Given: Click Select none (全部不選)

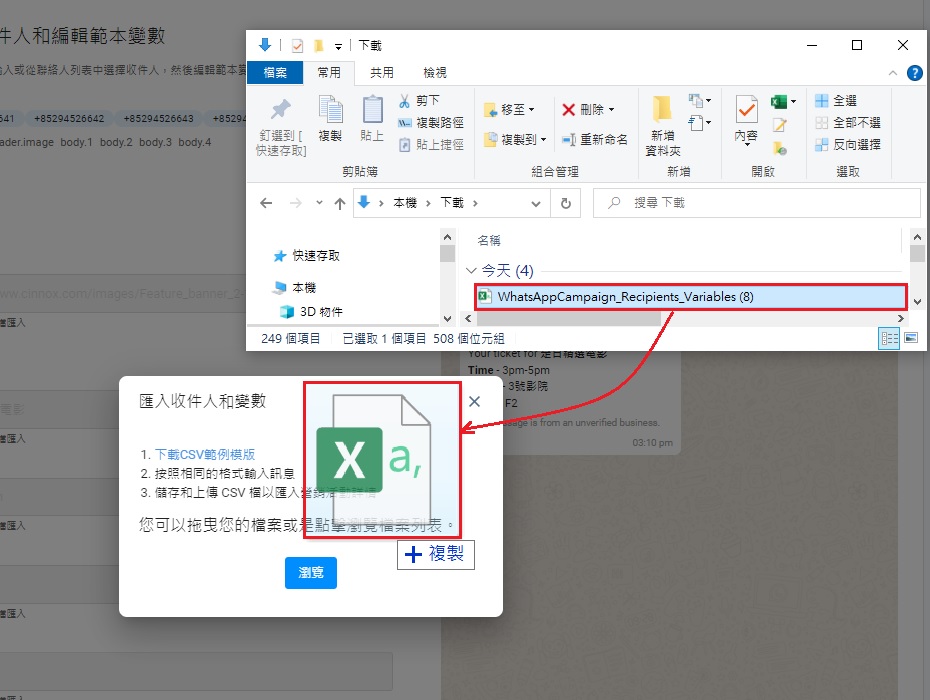Looking at the screenshot, I should 848,123.
